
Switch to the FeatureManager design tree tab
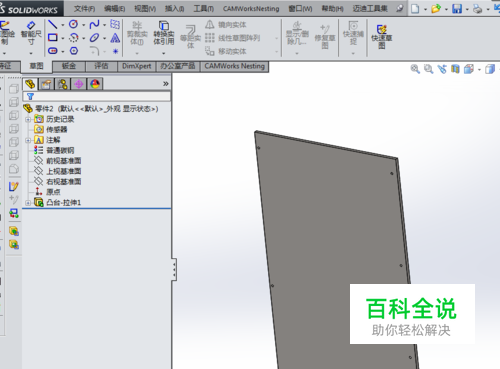point(30,84)
